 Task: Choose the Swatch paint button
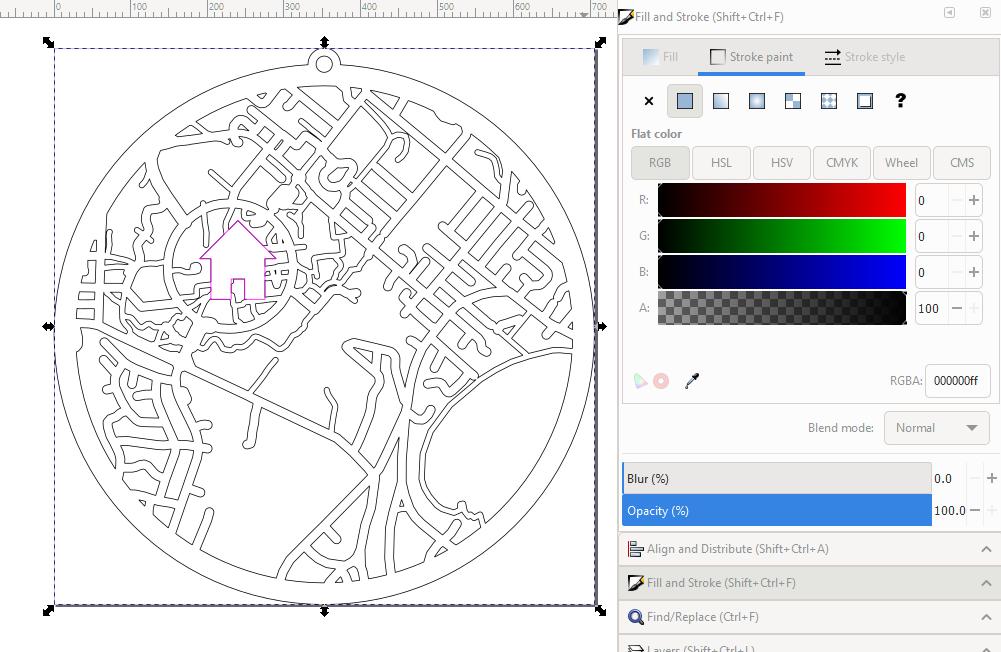(865, 101)
